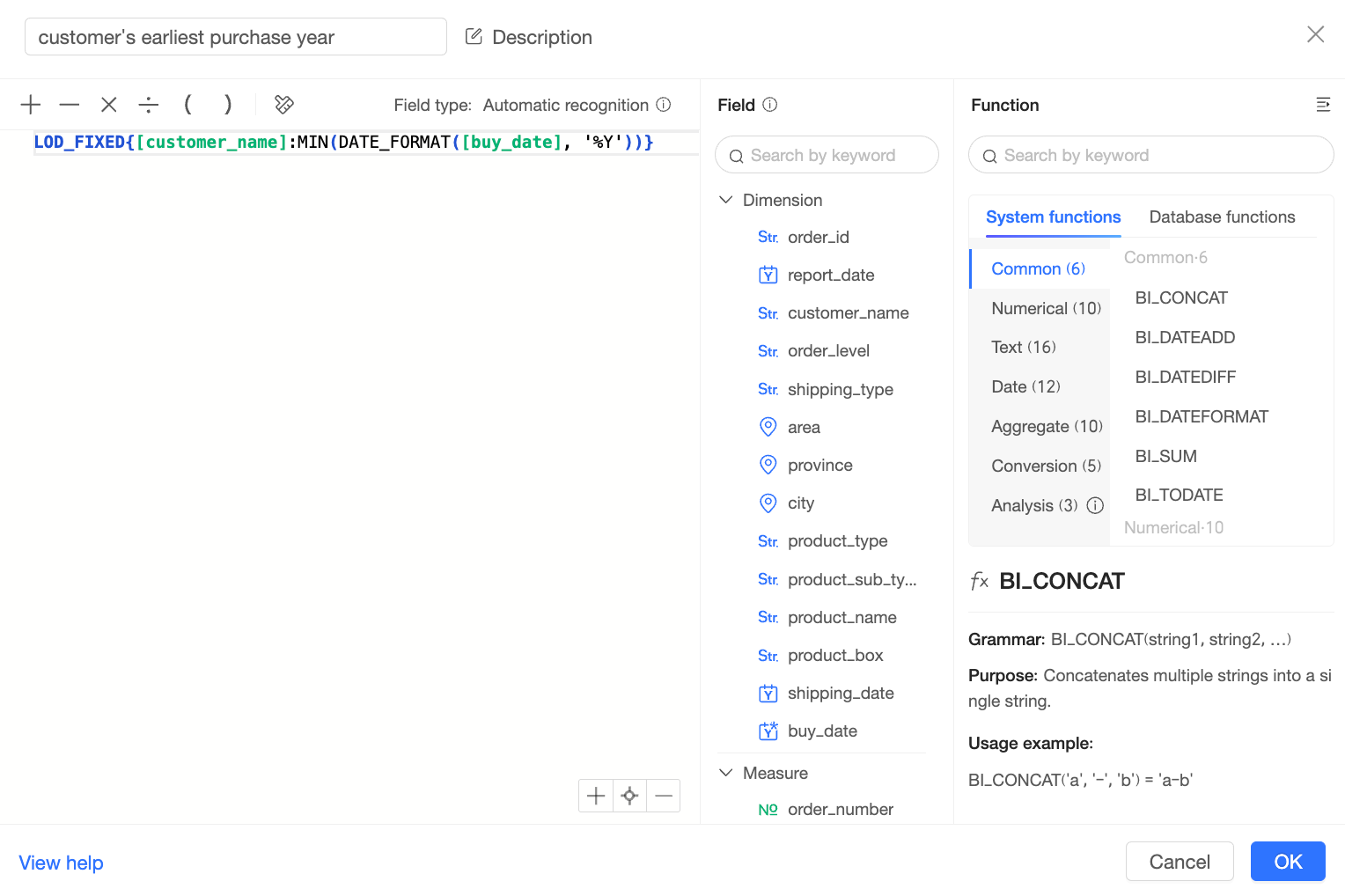Click the info icon beside Analysis category
Viewport: 1345px width, 896px height.
(1095, 505)
